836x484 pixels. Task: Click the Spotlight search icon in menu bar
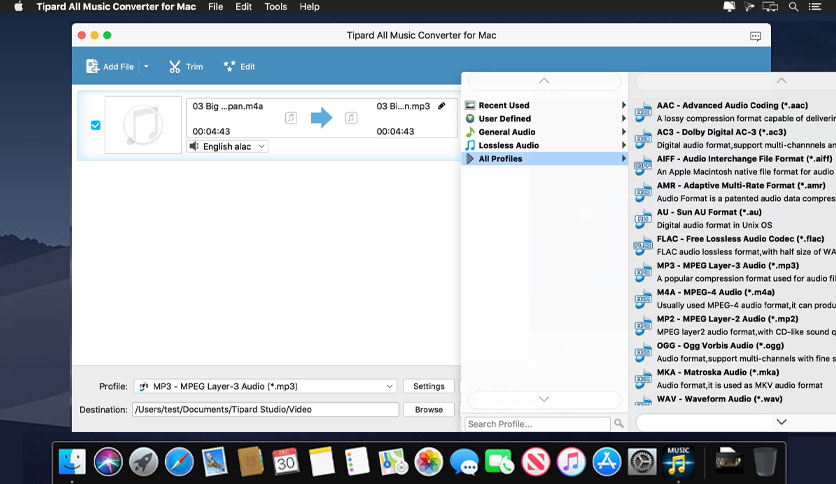click(793, 7)
